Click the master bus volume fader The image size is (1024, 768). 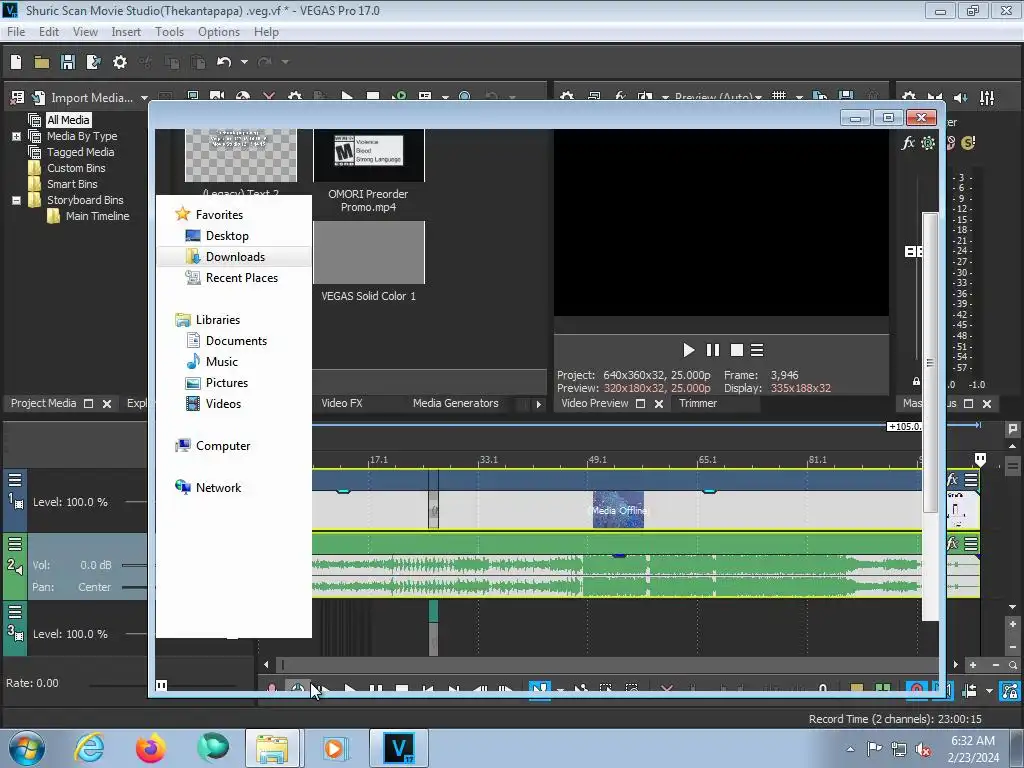click(x=913, y=251)
